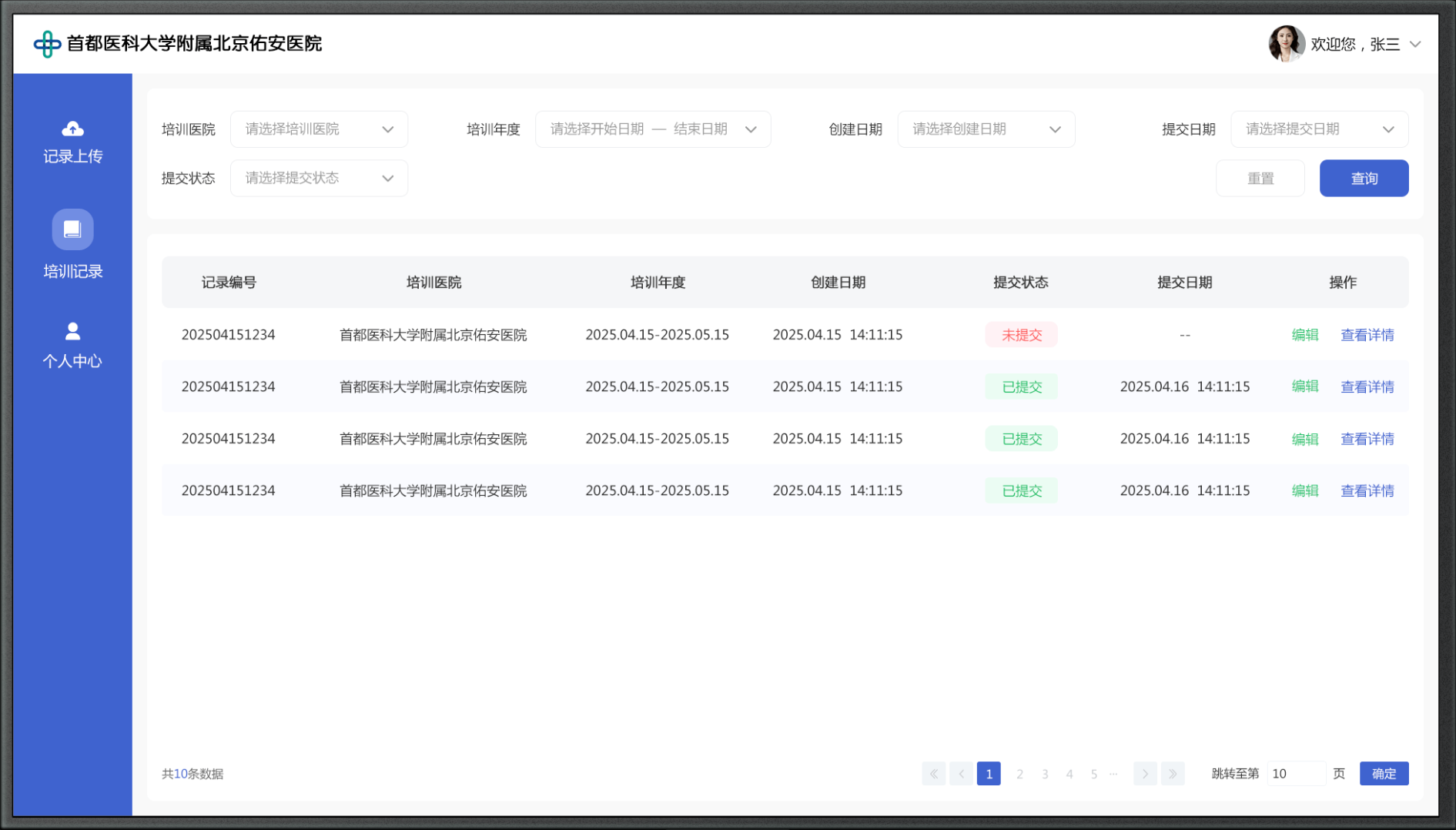
Task: Expand the user menu chevron beside 张三
Action: 1415,45
